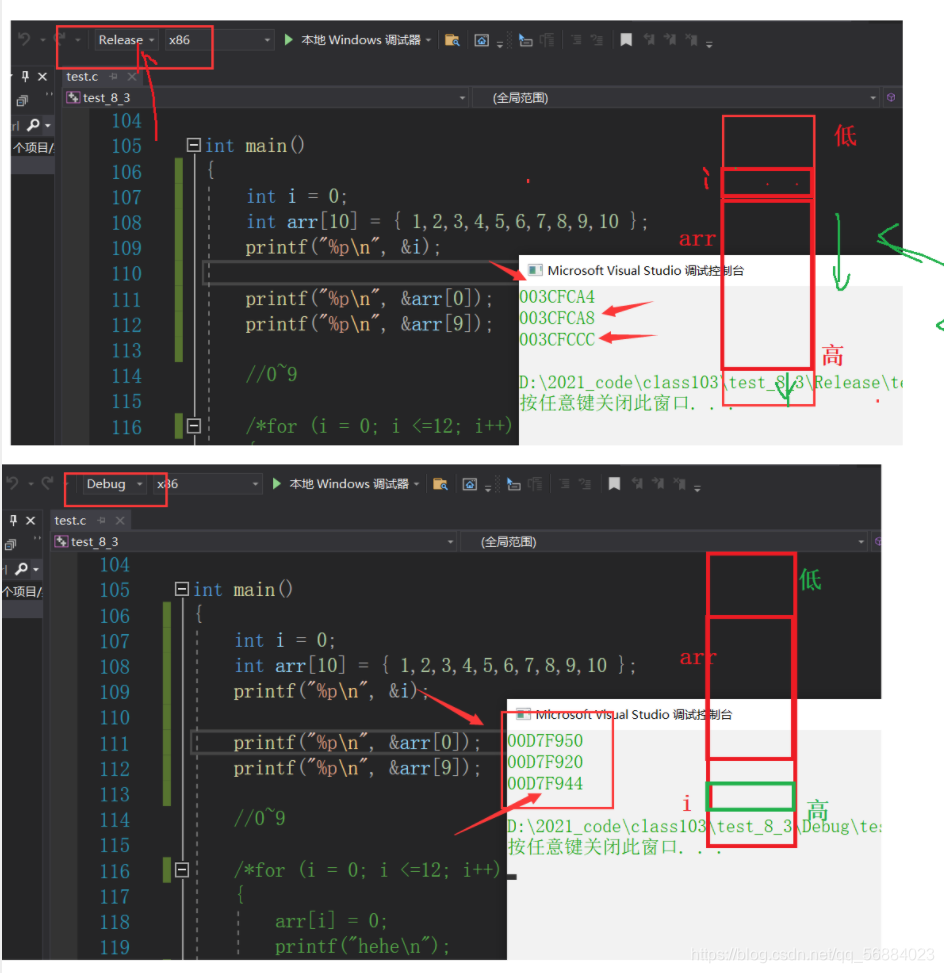The height and width of the screenshot is (973, 944).
Task: Click the collapse-all icon in top window panel
Action: 22,100
